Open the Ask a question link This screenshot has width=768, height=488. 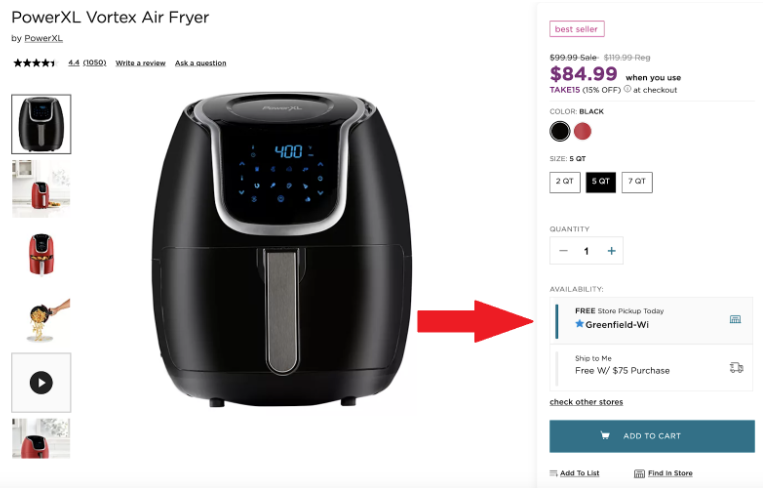[x=201, y=63]
